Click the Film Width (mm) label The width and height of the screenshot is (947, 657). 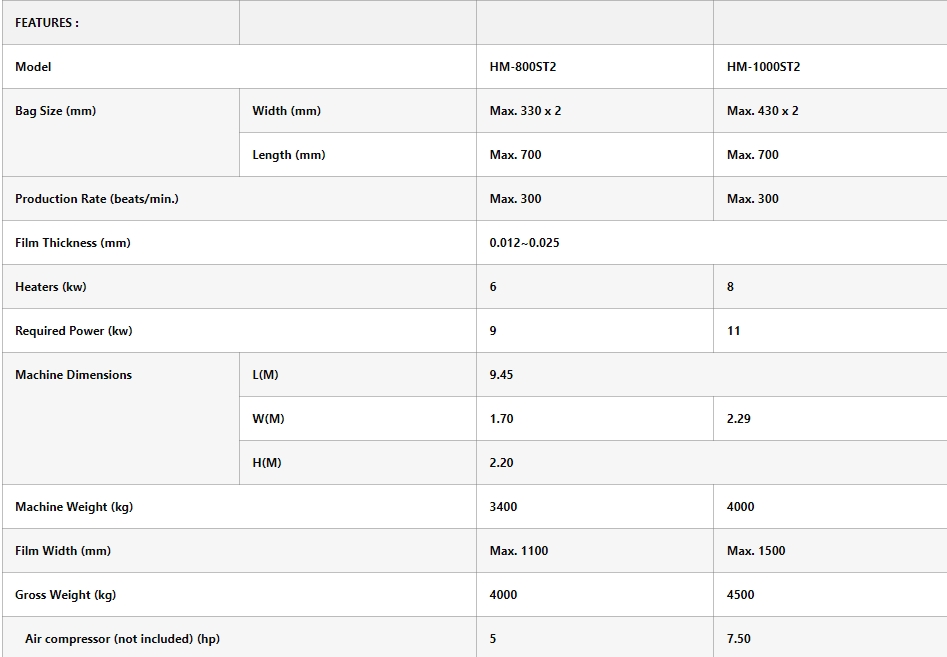click(63, 551)
